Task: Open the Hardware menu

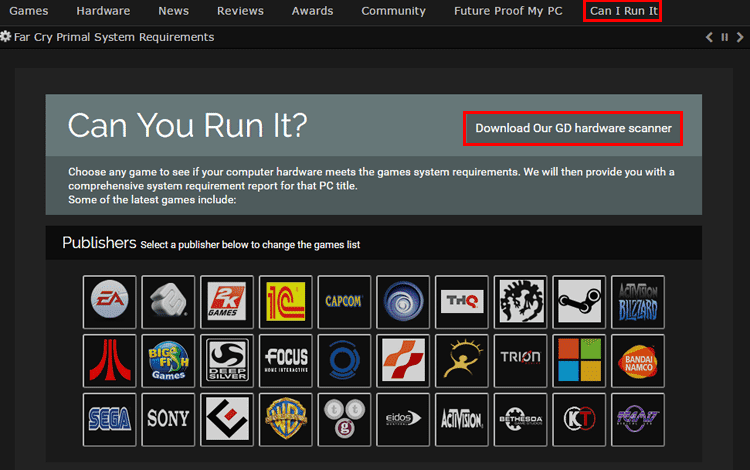Action: pyautogui.click(x=103, y=11)
